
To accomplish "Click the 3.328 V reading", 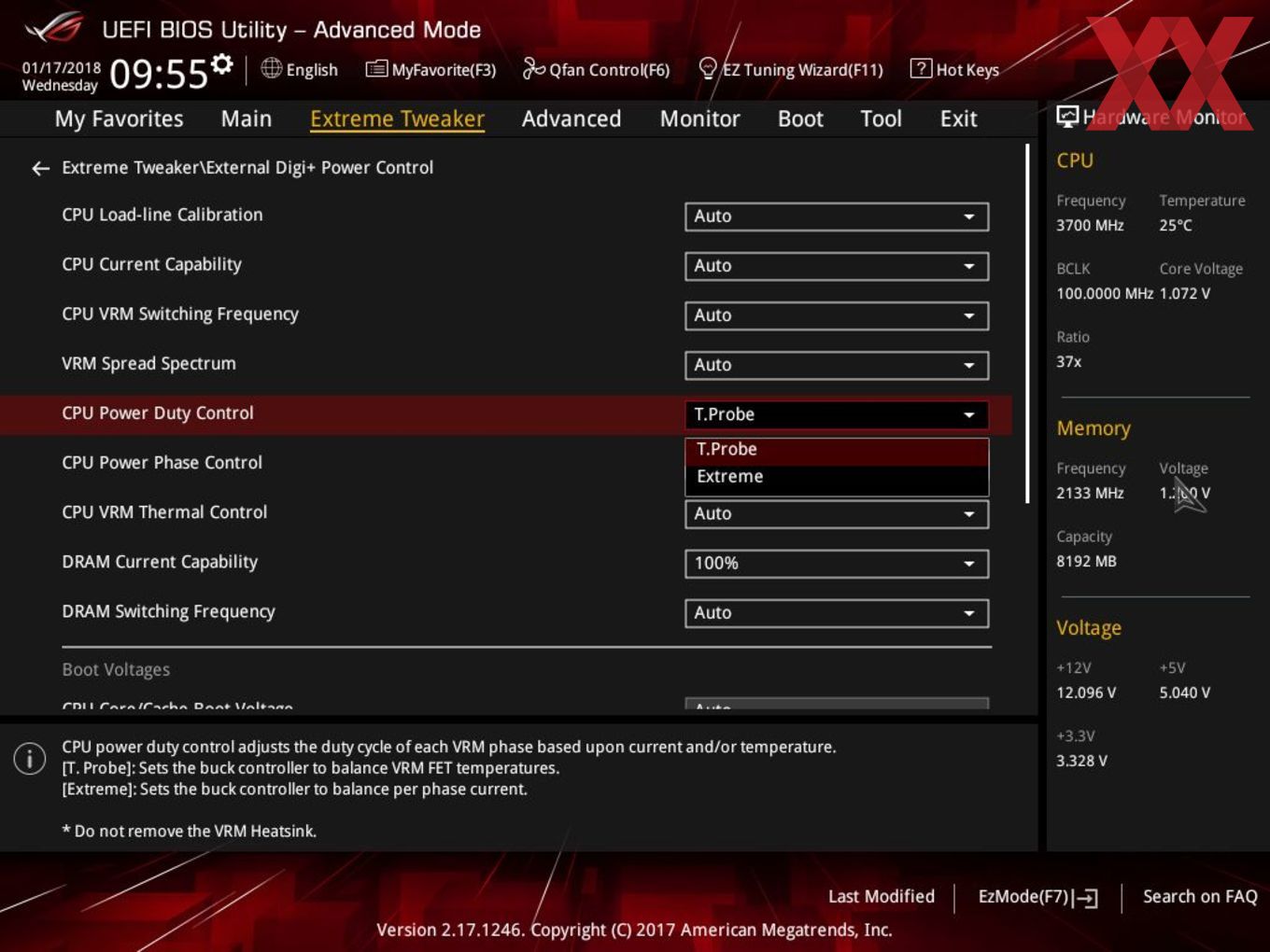I will point(1081,761).
